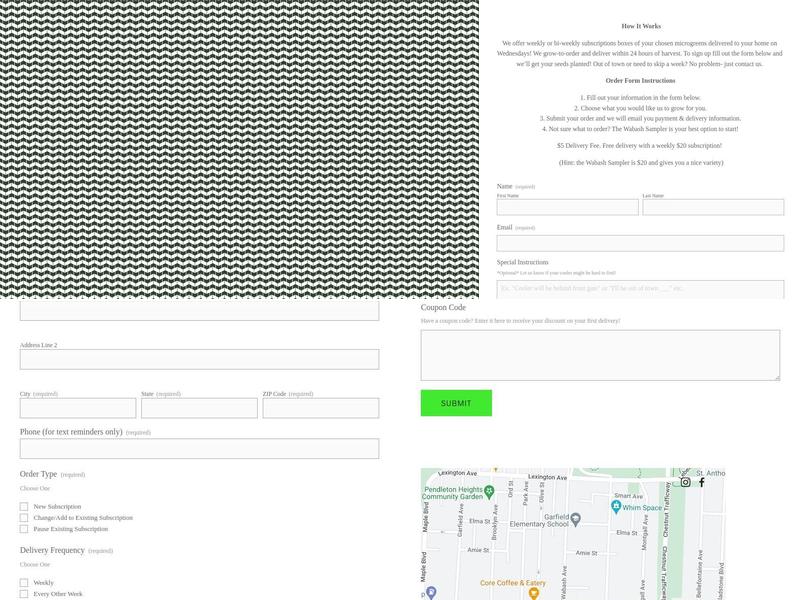
Task: Open the Instagram icon link
Action: [685, 482]
